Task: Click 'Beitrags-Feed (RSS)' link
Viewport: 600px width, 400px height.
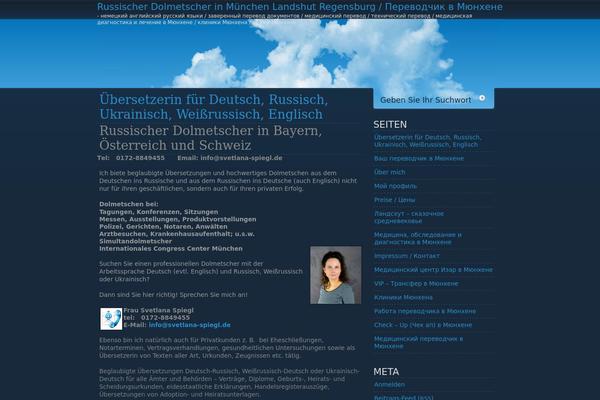Action: point(404,397)
